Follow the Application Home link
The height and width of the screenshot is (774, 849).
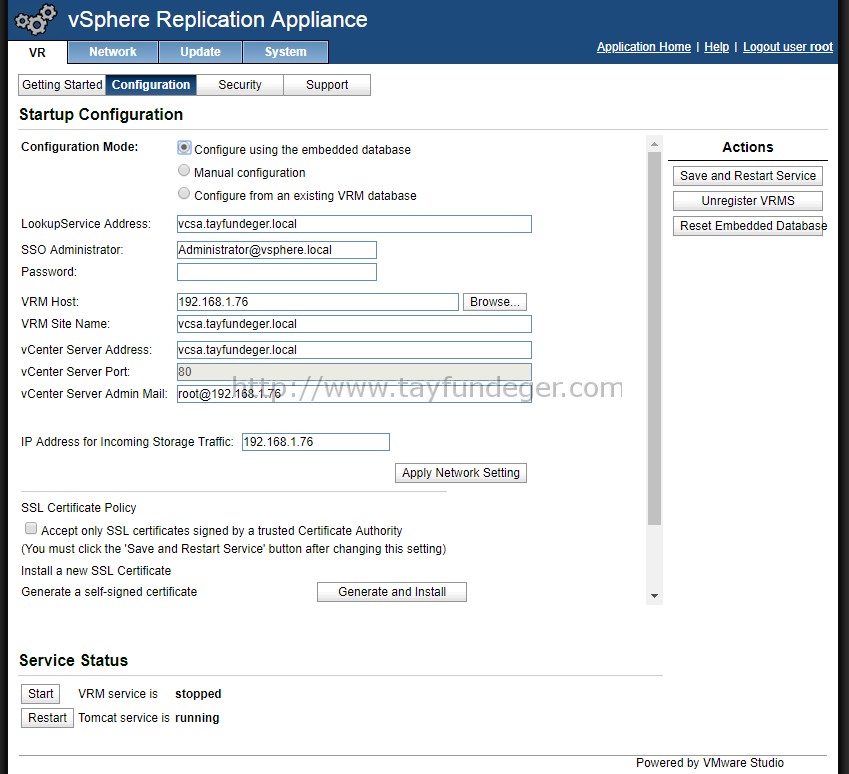[x=644, y=47]
